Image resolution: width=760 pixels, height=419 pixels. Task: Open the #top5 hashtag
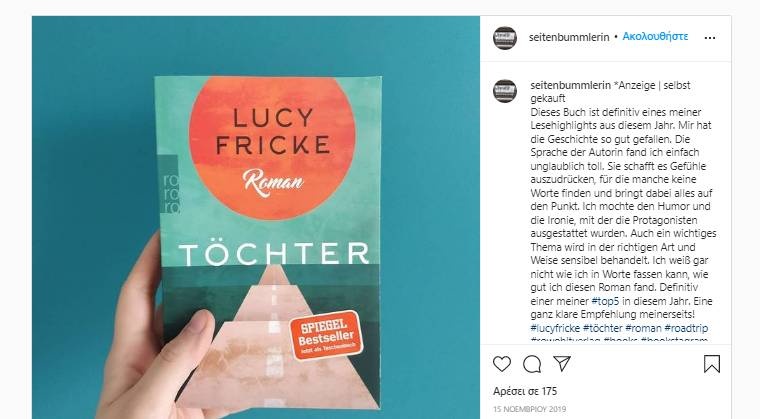click(x=605, y=301)
